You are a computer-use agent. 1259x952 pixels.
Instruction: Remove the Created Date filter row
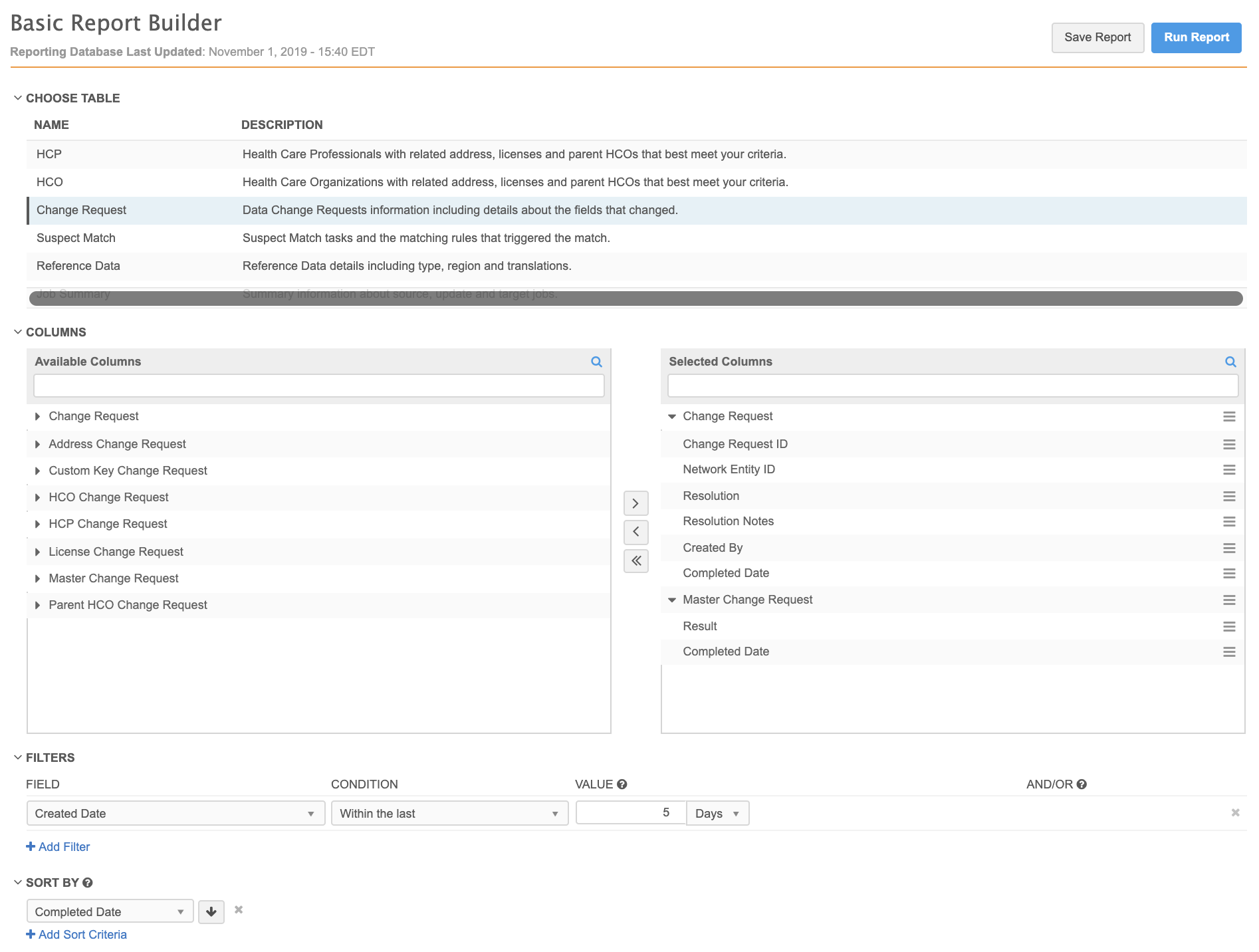[x=1235, y=812]
